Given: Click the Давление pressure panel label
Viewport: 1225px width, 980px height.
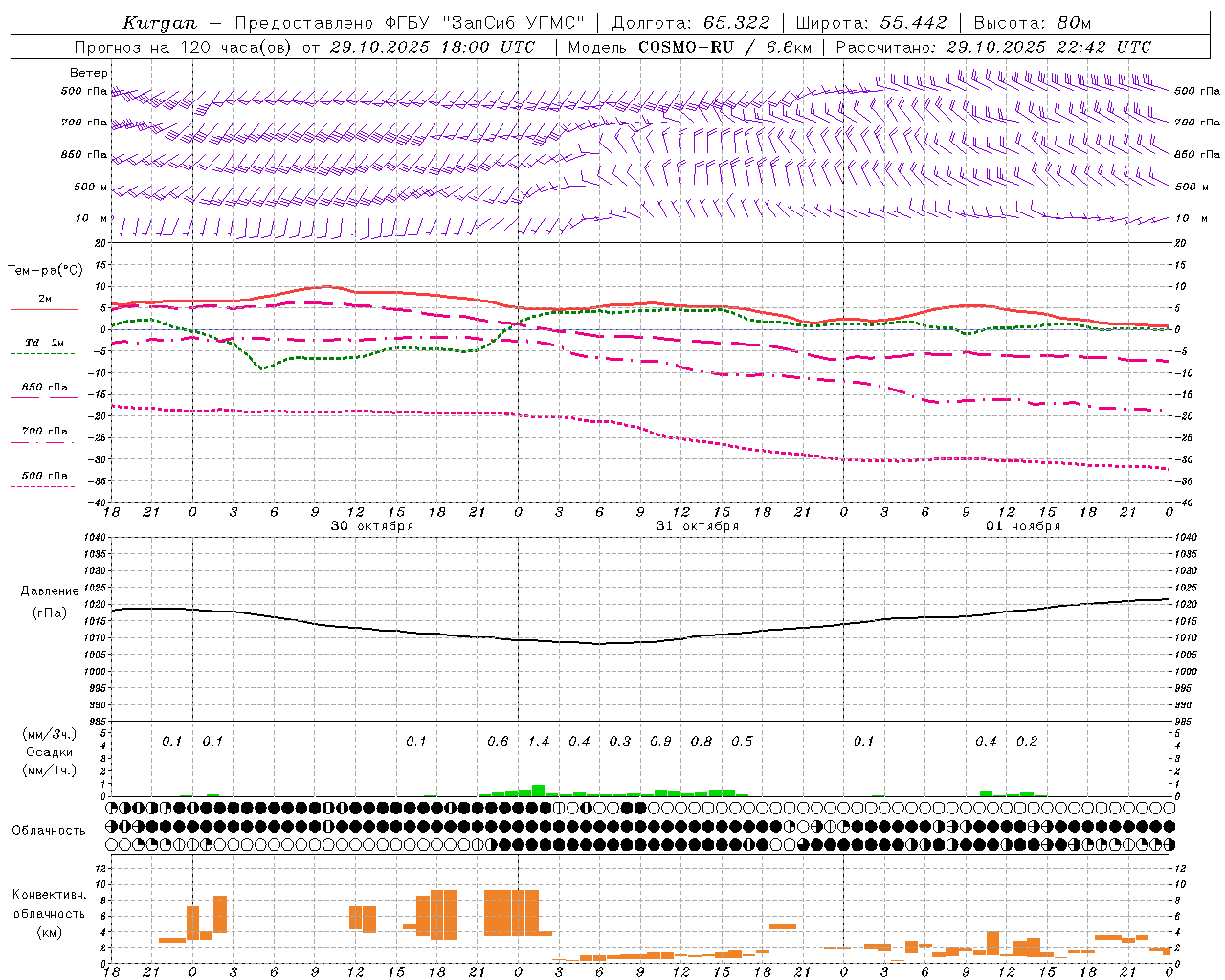Looking at the screenshot, I should point(50,591).
